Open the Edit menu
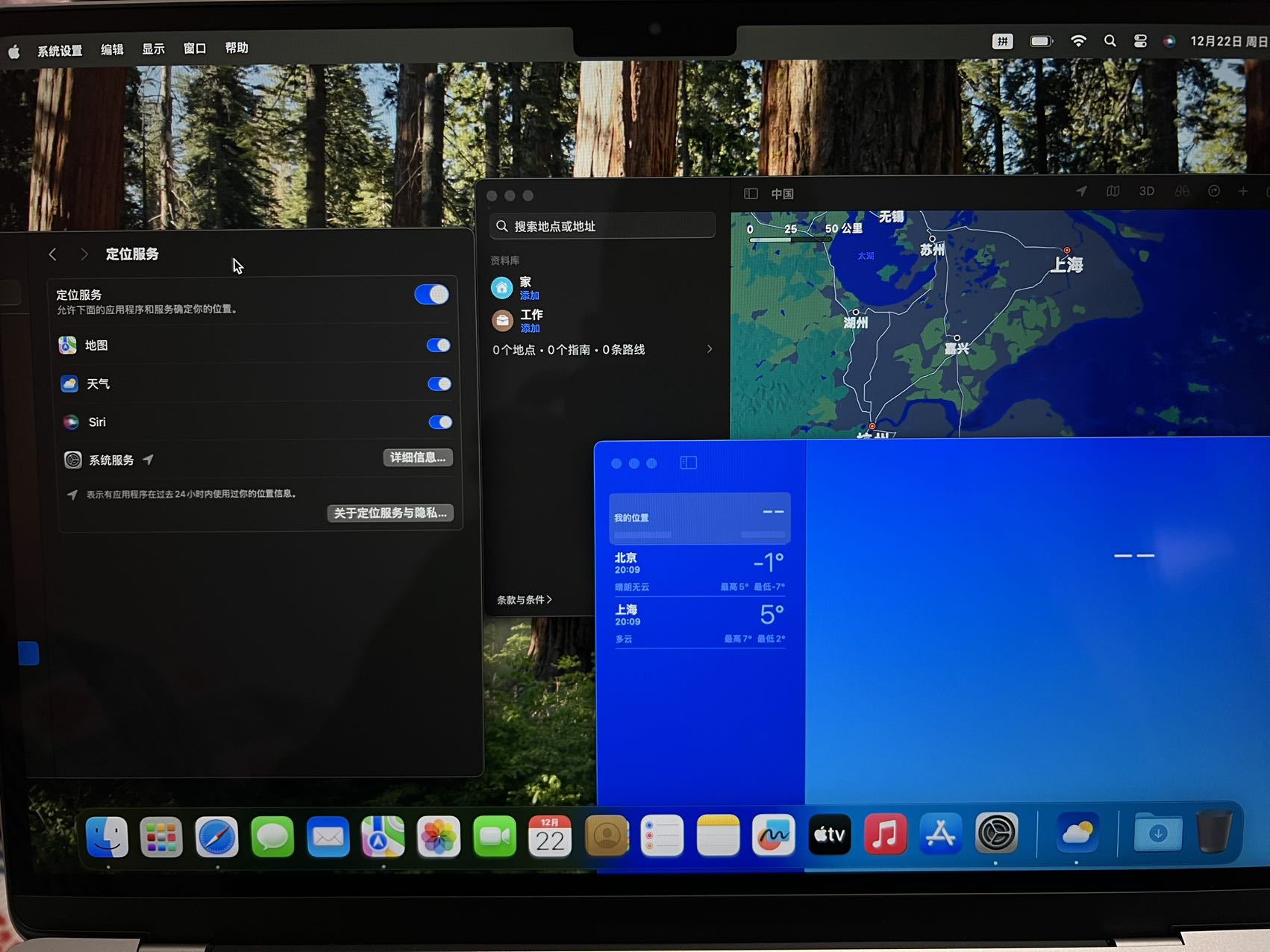This screenshot has height=952, width=1270. pos(112,50)
